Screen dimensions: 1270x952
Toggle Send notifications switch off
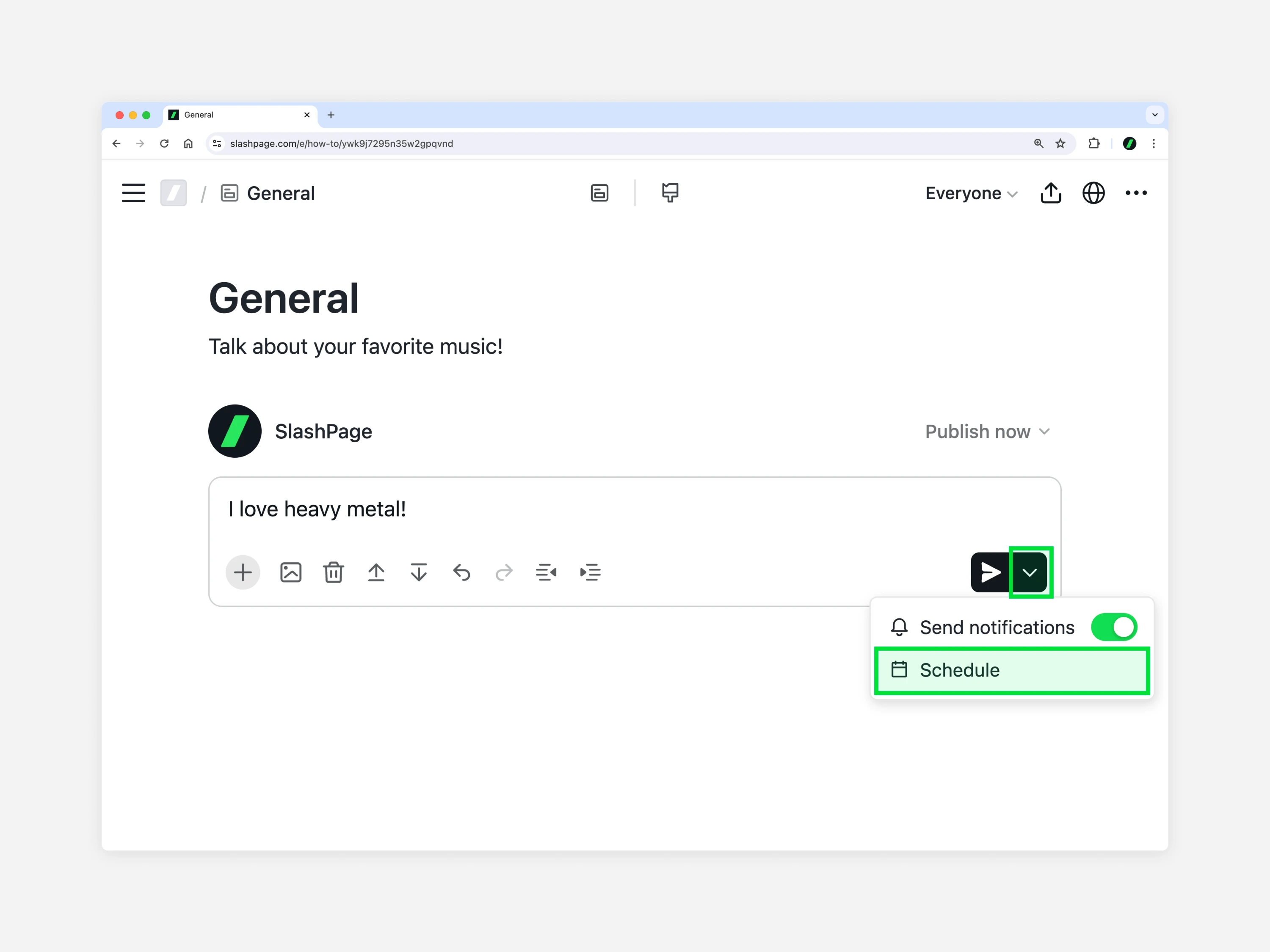(x=1114, y=627)
